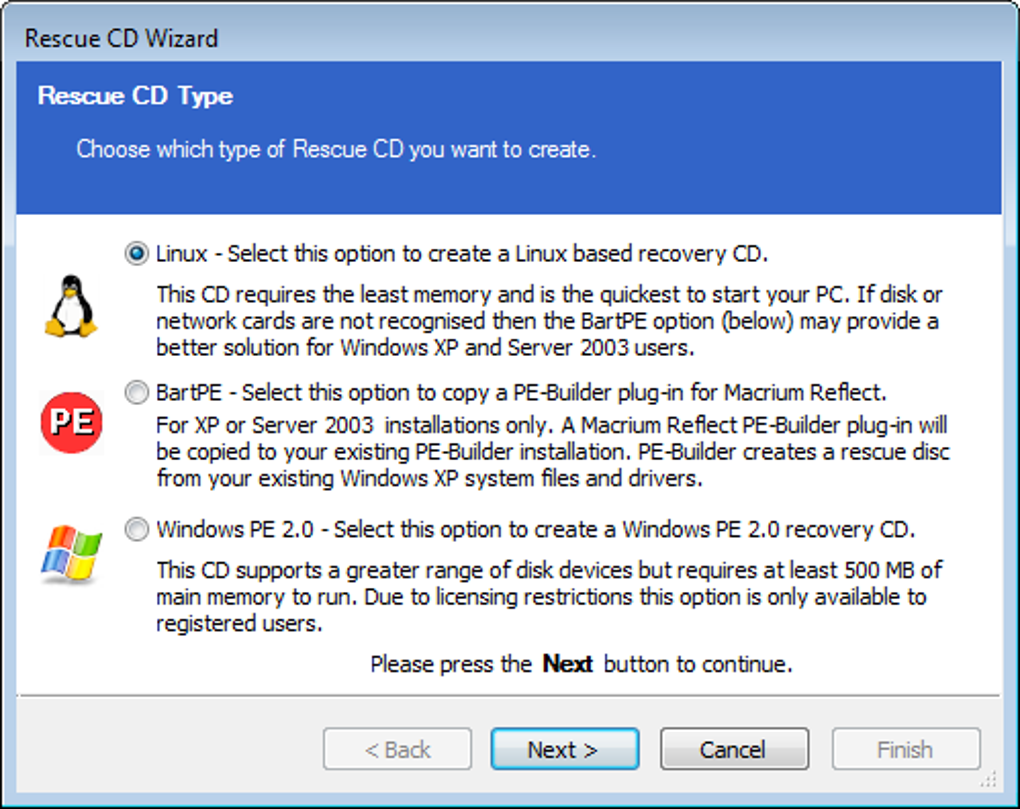Click the Linux penguin icon
Screen dimensions: 1020x809
[71, 306]
